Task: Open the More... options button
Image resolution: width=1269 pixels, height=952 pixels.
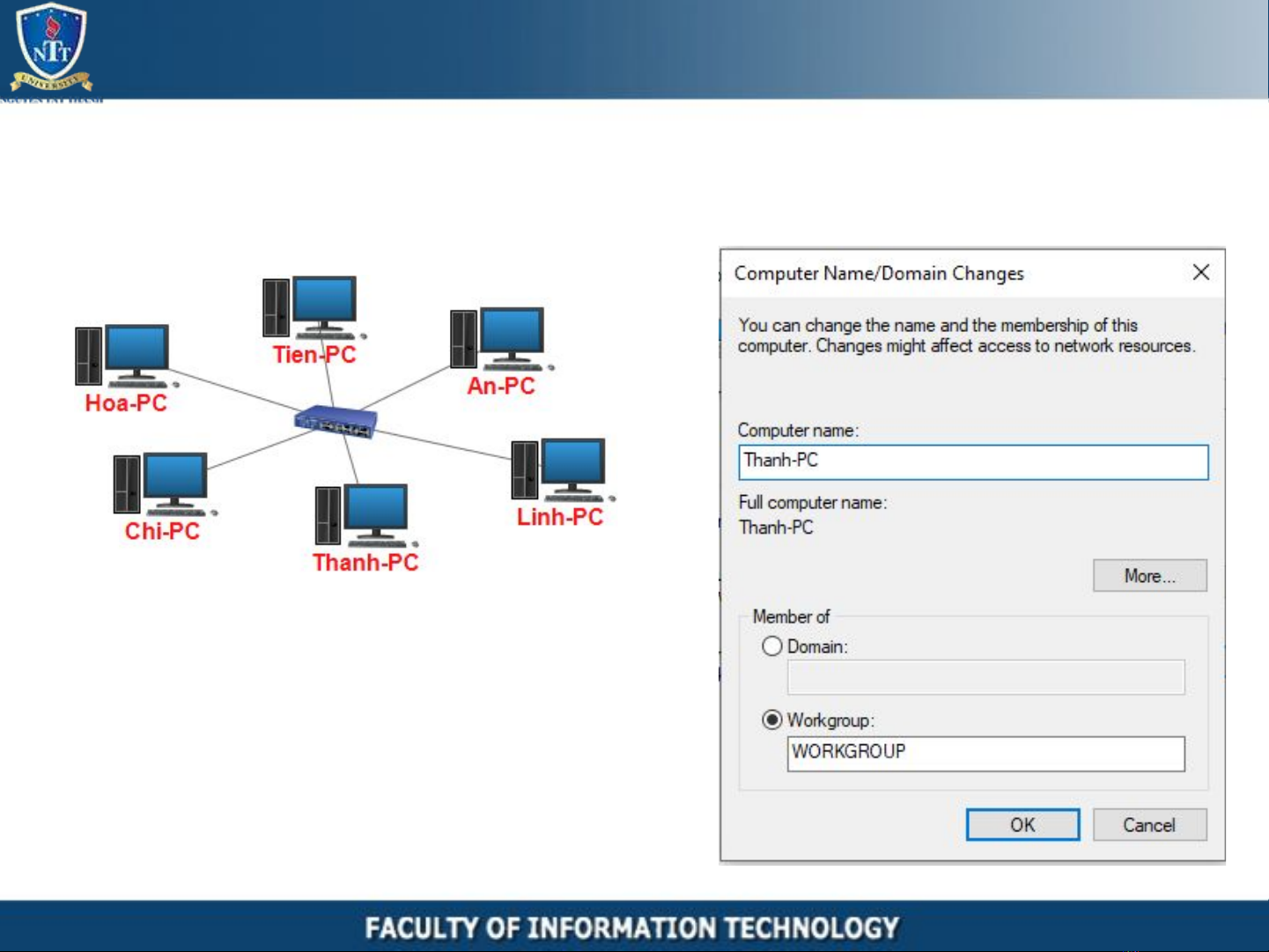Action: 1149,576
